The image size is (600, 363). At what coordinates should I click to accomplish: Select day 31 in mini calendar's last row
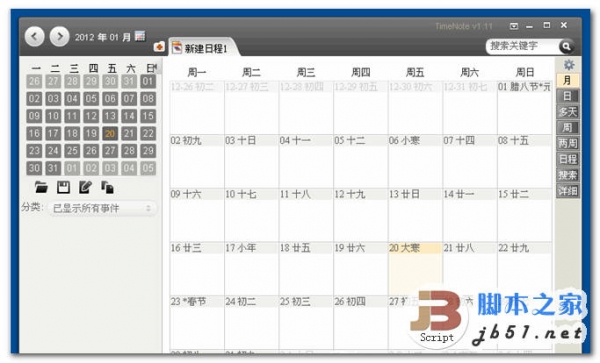(53, 168)
